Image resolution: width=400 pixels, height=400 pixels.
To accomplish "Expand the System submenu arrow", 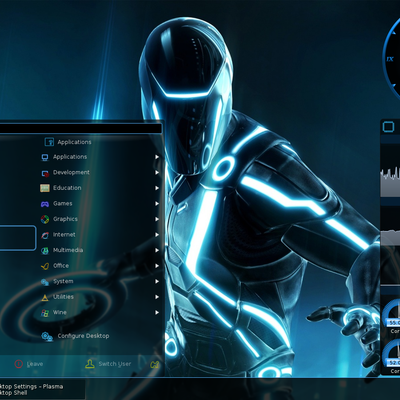I will click(x=157, y=282).
